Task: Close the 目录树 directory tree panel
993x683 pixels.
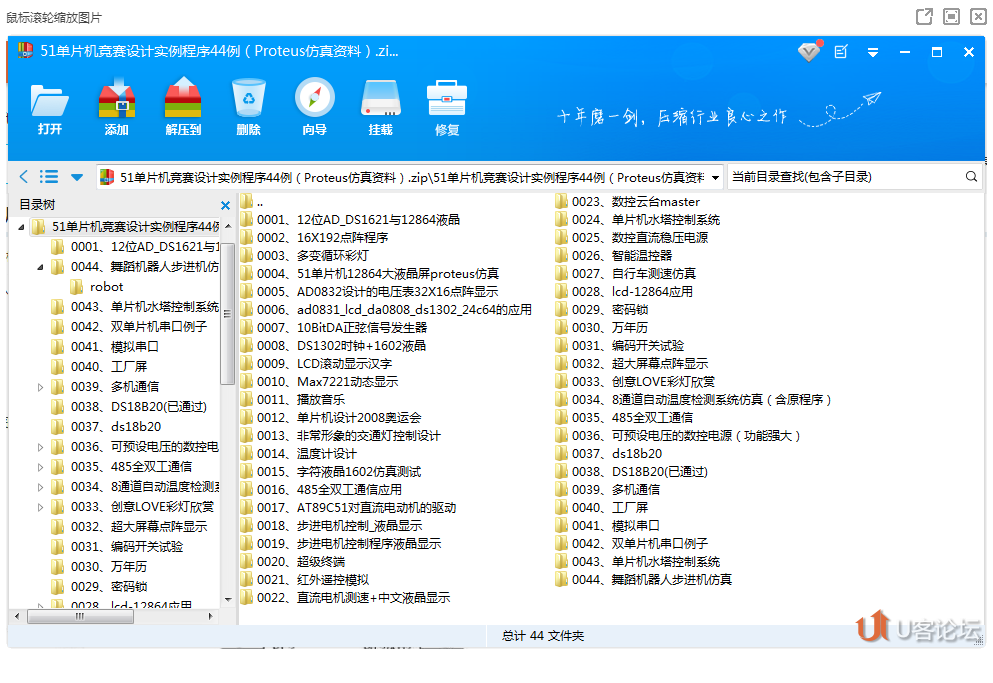Action: [x=226, y=204]
